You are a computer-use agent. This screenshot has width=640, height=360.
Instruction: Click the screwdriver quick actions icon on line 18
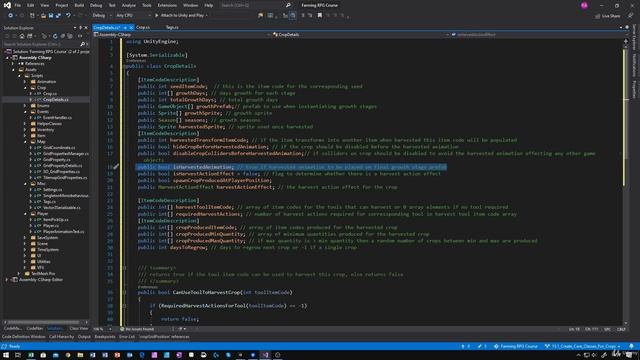(116, 167)
